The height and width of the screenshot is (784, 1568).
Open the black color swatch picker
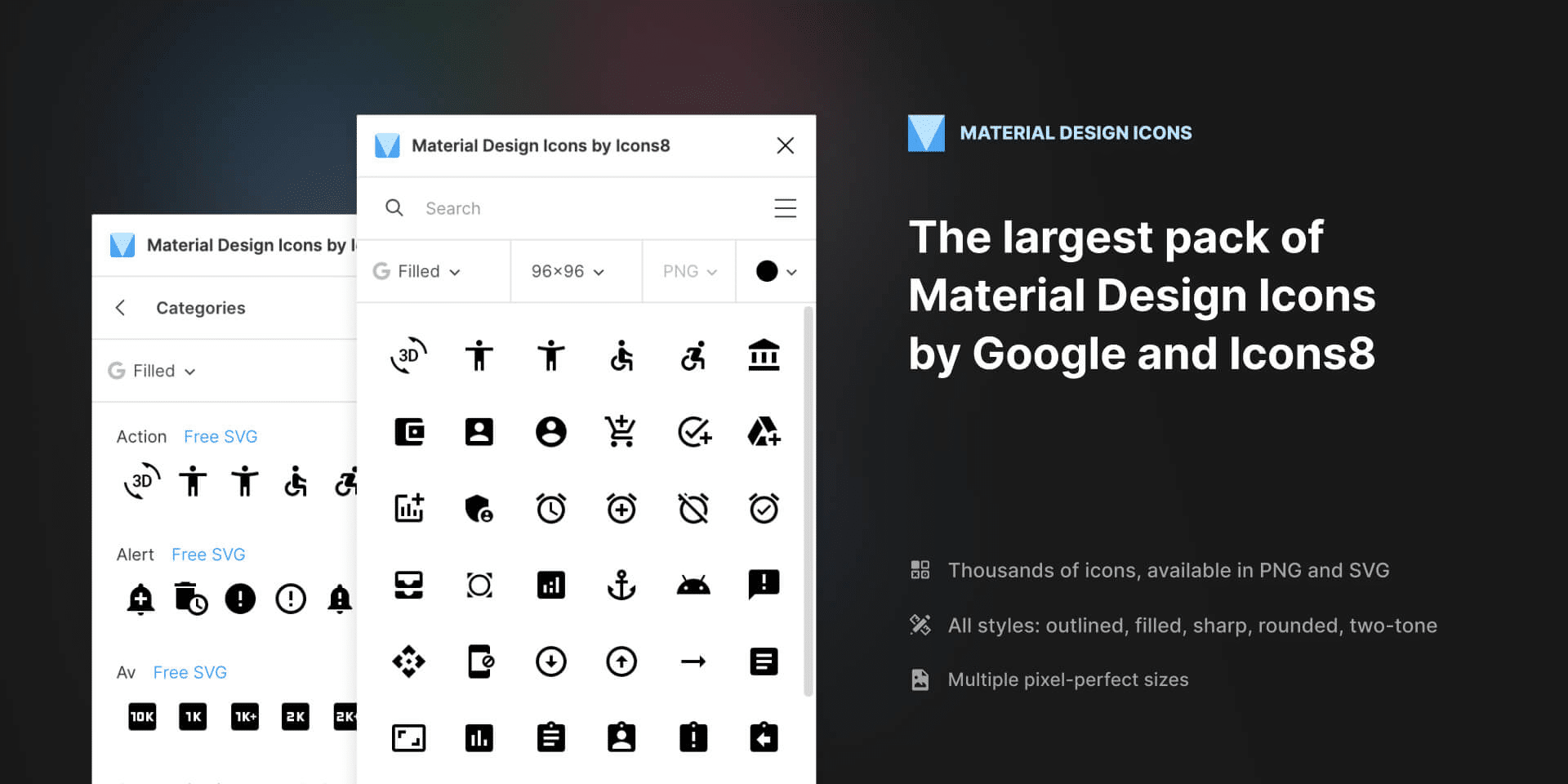774,271
